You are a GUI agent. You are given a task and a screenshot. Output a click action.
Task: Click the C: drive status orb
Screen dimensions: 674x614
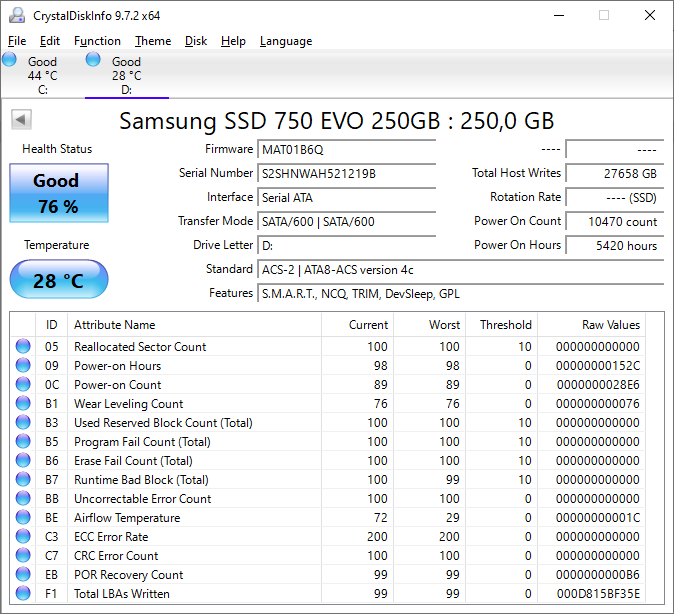point(10,60)
